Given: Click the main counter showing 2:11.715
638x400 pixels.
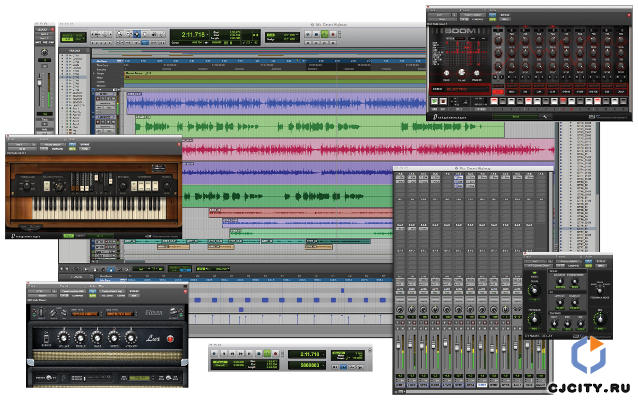Looking at the screenshot, I should pyautogui.click(x=193, y=35).
